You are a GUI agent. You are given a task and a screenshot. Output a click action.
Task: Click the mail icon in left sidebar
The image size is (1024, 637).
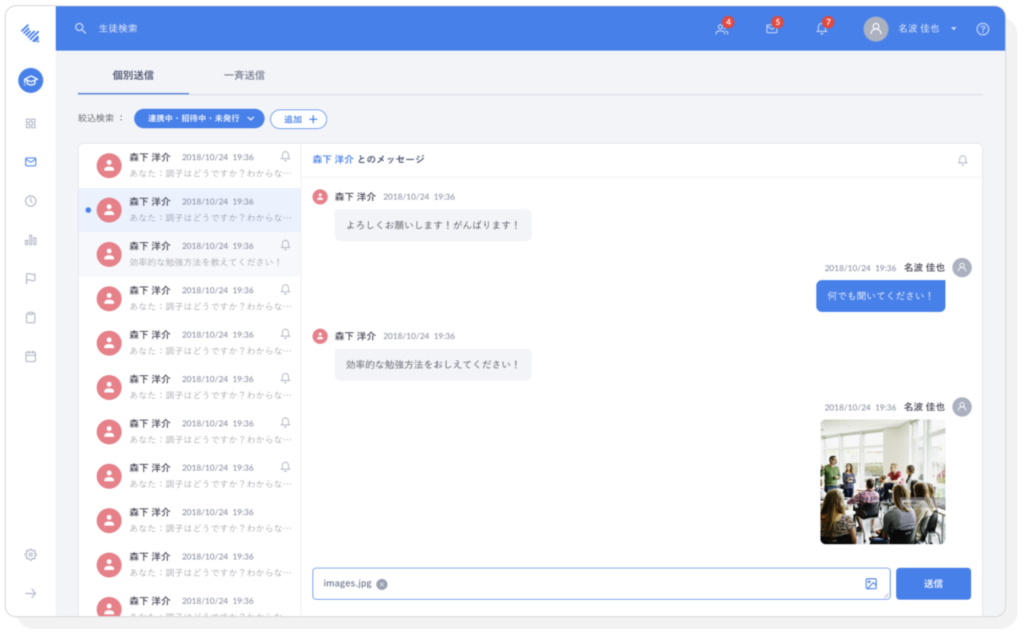30,162
